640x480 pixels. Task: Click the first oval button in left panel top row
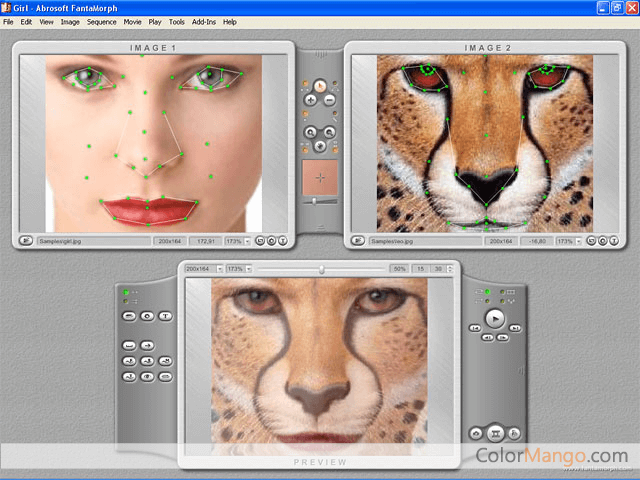coord(129,316)
